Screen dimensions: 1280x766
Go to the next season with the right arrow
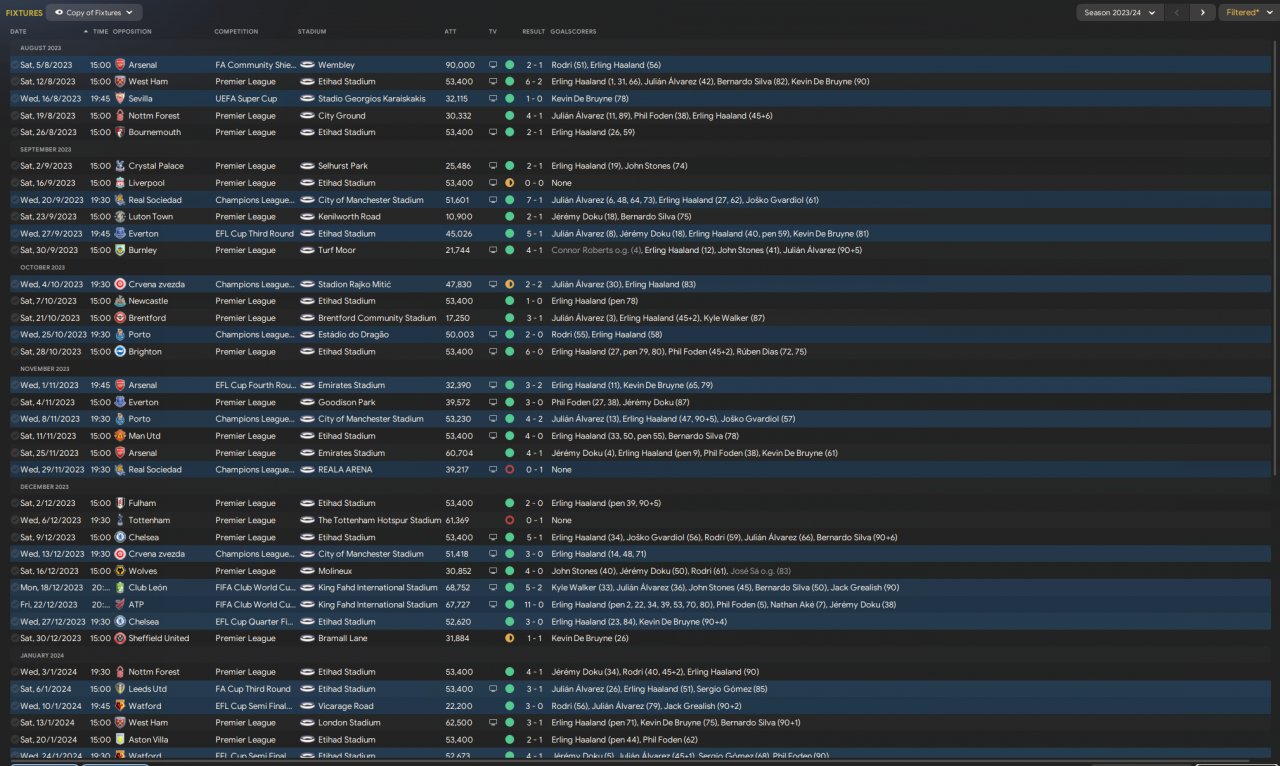point(1203,13)
